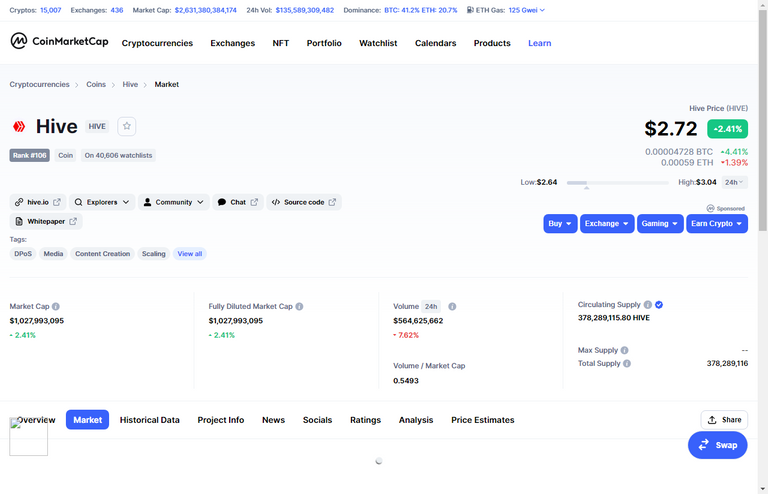Switch to the Socials tab
768x494 pixels.
tap(317, 420)
